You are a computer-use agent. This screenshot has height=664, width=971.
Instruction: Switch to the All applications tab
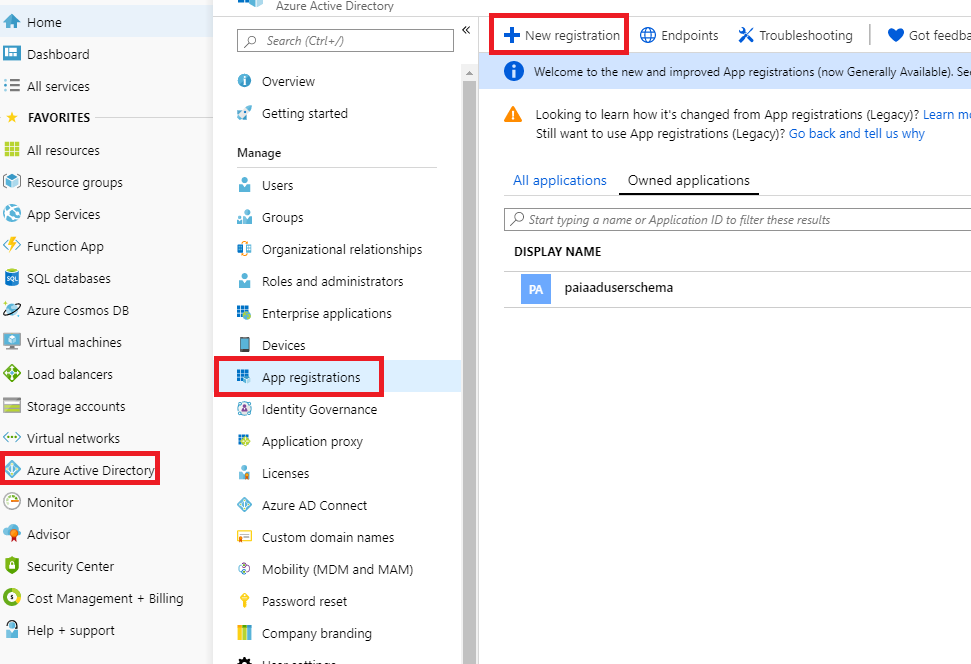pos(560,180)
